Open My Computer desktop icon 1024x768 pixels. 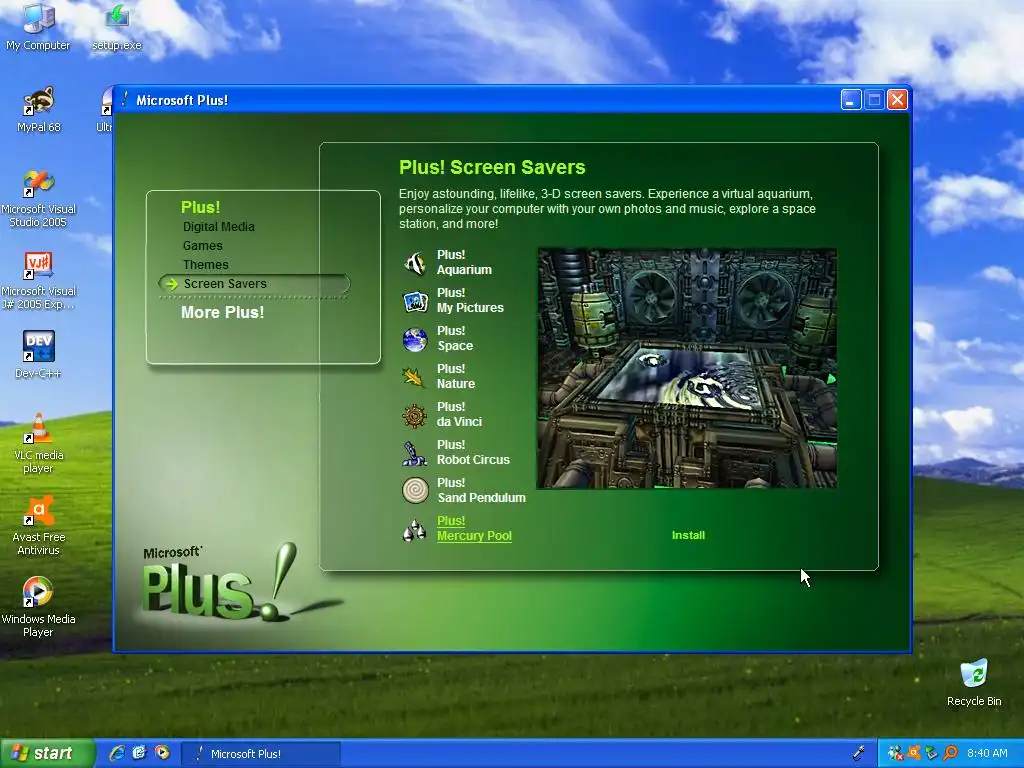[x=38, y=26]
